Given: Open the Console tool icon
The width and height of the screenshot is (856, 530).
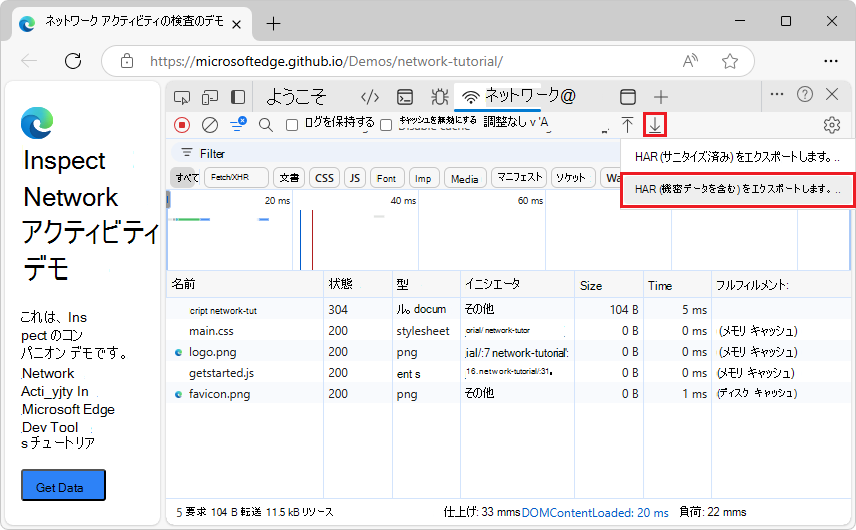Looking at the screenshot, I should [405, 97].
